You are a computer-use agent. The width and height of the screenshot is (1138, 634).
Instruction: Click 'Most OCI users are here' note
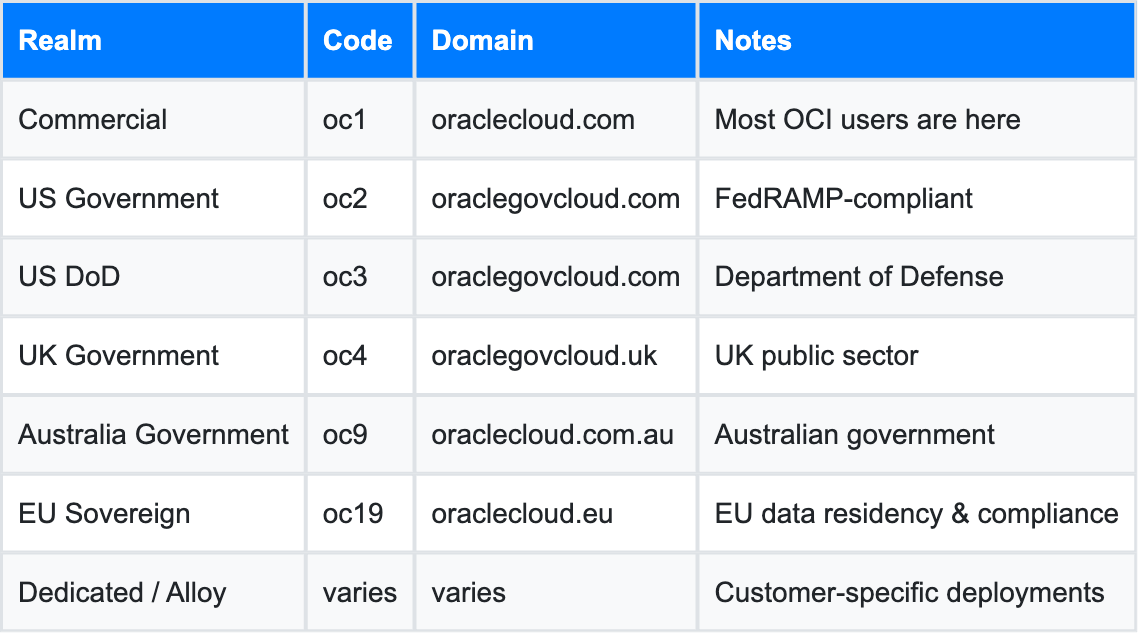click(x=867, y=120)
